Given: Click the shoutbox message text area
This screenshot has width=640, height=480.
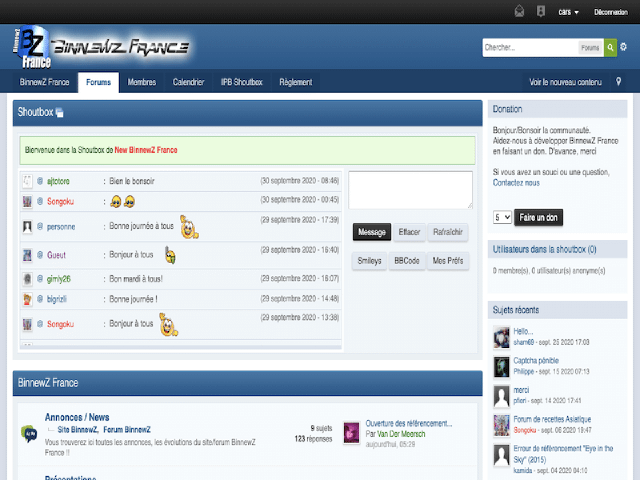Looking at the screenshot, I should (x=410, y=190).
